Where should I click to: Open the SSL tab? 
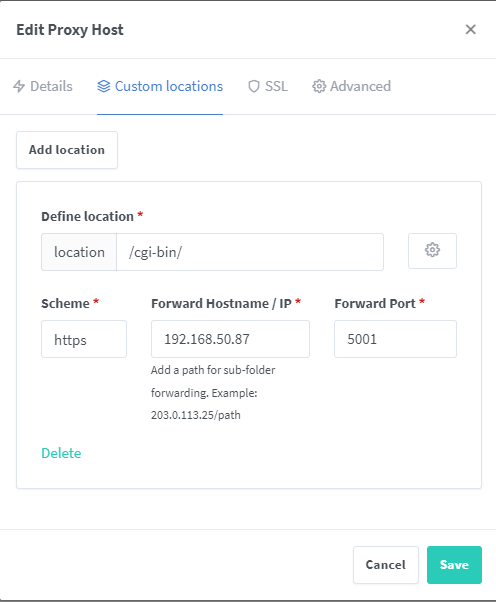268,86
